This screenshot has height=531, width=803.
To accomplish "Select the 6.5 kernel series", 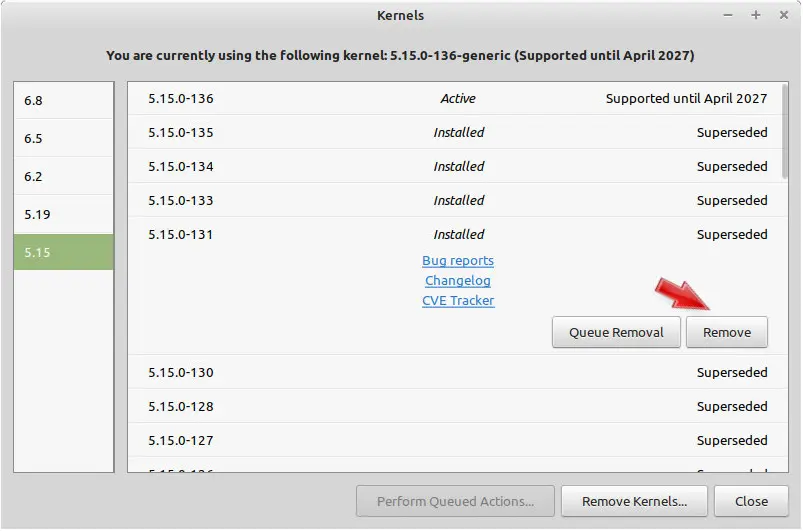I will (x=64, y=138).
